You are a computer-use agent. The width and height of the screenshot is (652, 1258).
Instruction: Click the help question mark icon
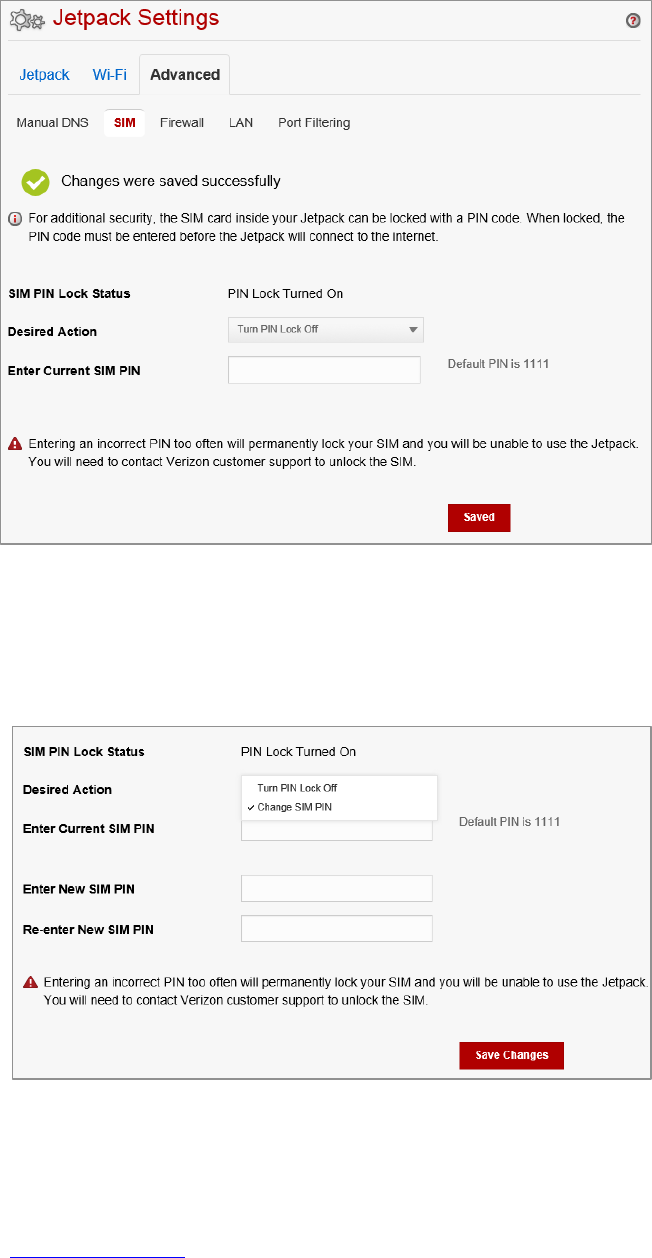633,20
